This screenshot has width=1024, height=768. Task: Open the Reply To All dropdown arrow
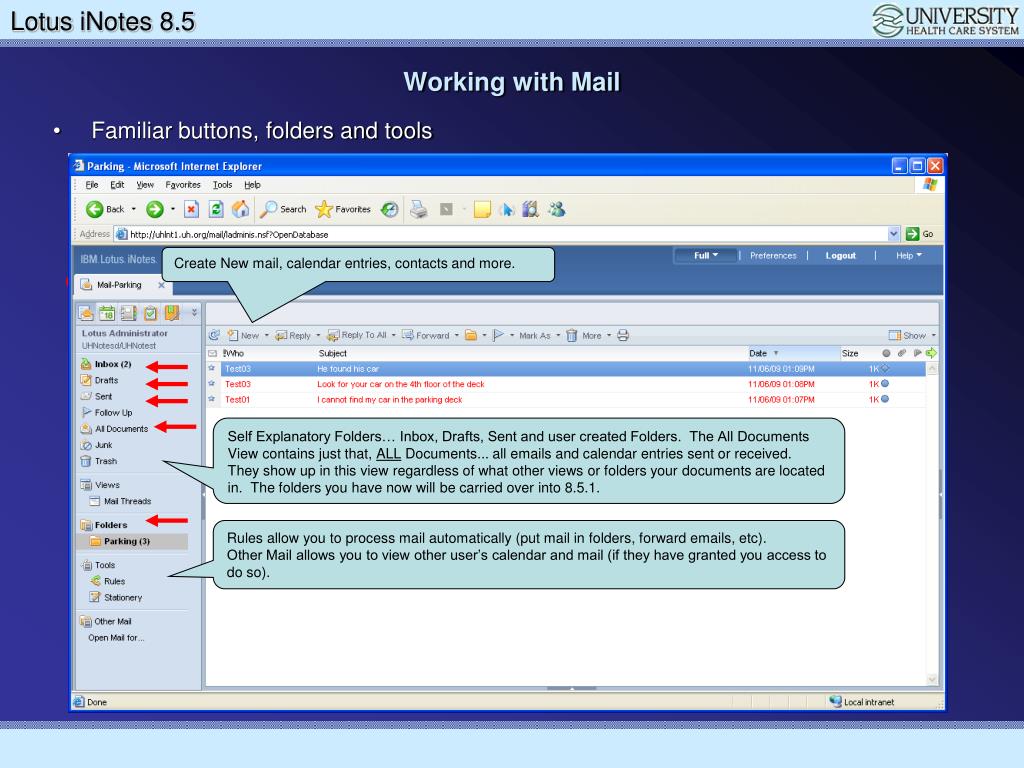394,336
